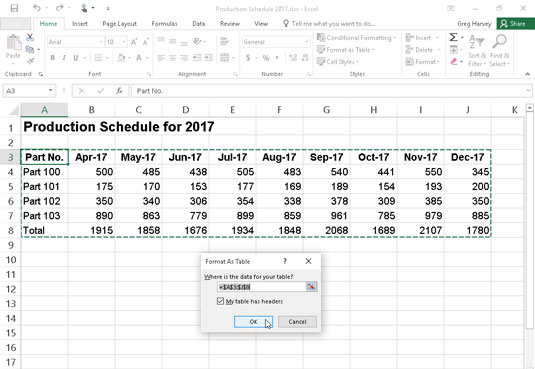Viewport: 535px width, 369px height.
Task: Click the Share button
Action: 515,24
